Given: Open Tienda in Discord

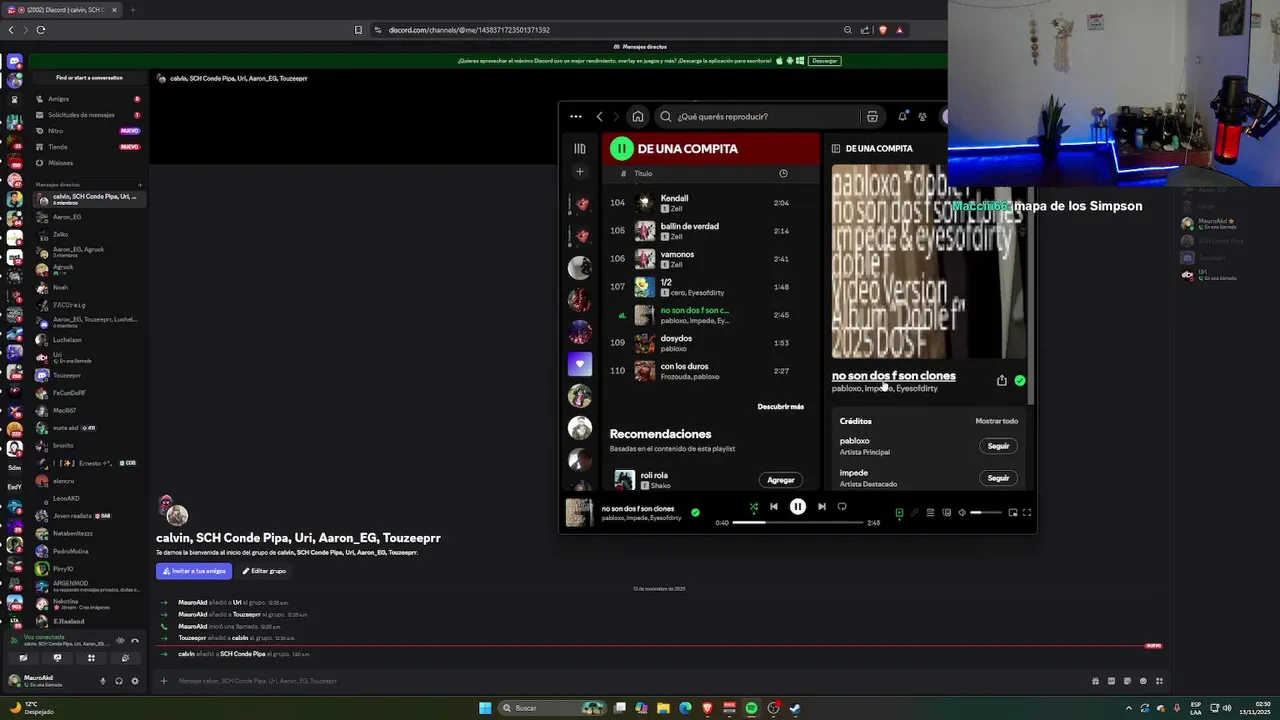Looking at the screenshot, I should click(x=88, y=147).
